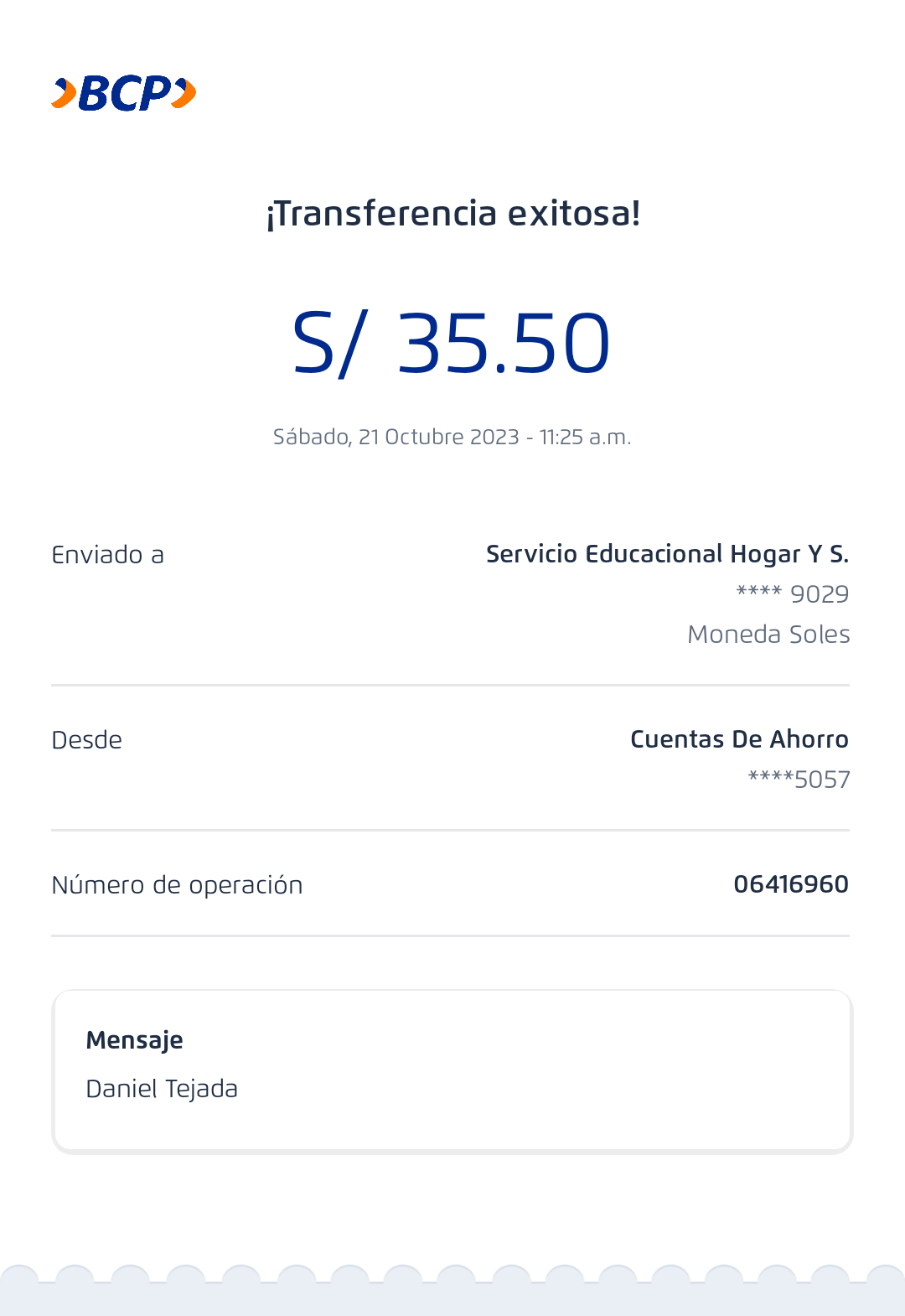Click the "Desde" label

[x=87, y=740]
